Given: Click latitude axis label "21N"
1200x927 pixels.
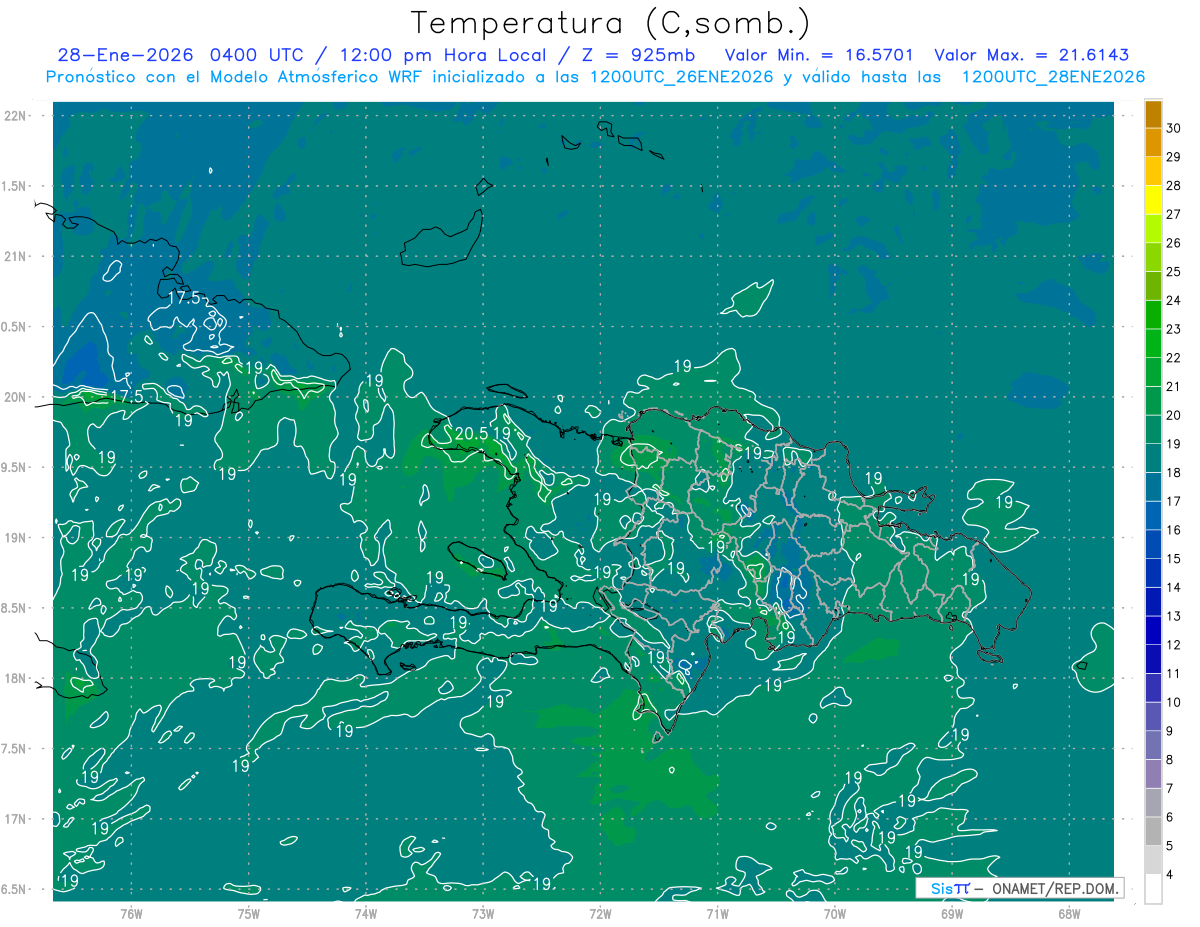Looking at the screenshot, I should click(x=17, y=256).
